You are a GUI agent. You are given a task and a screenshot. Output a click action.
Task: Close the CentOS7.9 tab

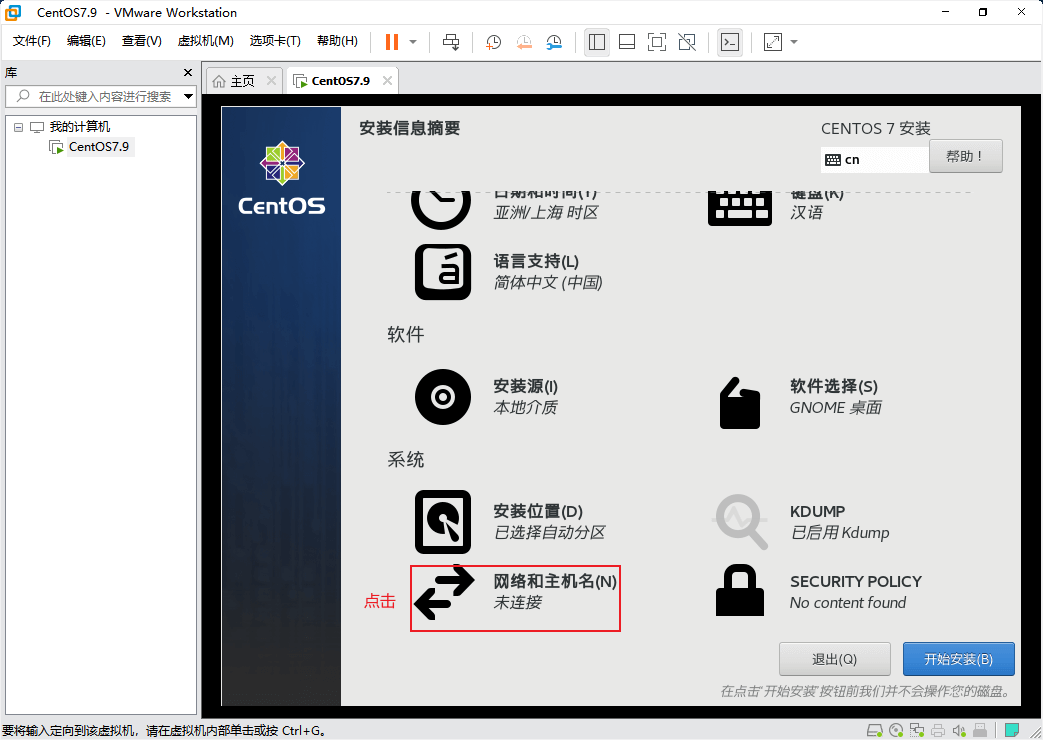[387, 81]
